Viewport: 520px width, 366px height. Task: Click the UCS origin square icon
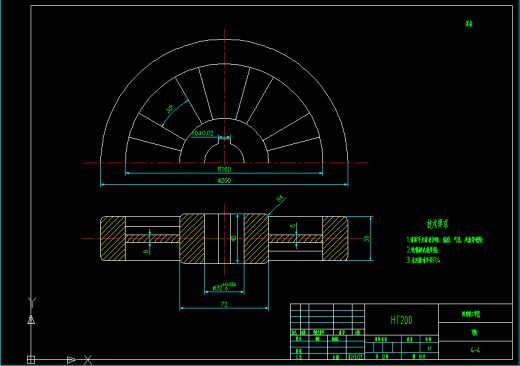point(31,360)
